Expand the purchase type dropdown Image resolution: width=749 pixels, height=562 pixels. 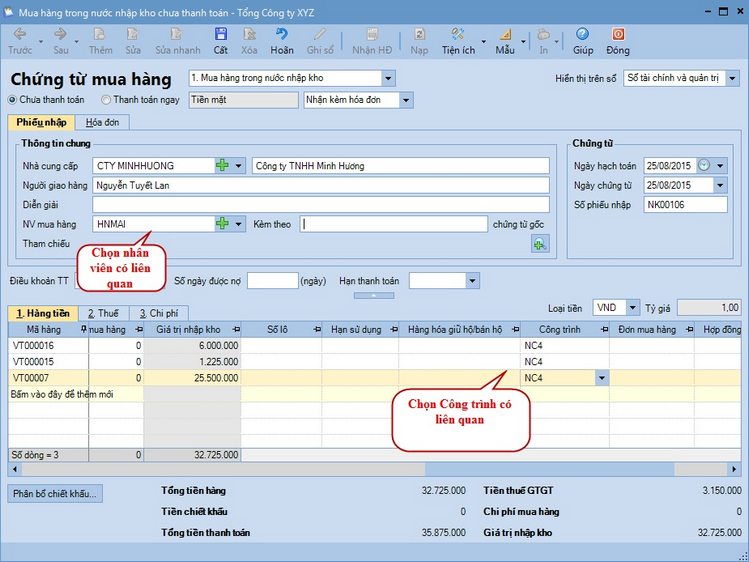tap(388, 78)
